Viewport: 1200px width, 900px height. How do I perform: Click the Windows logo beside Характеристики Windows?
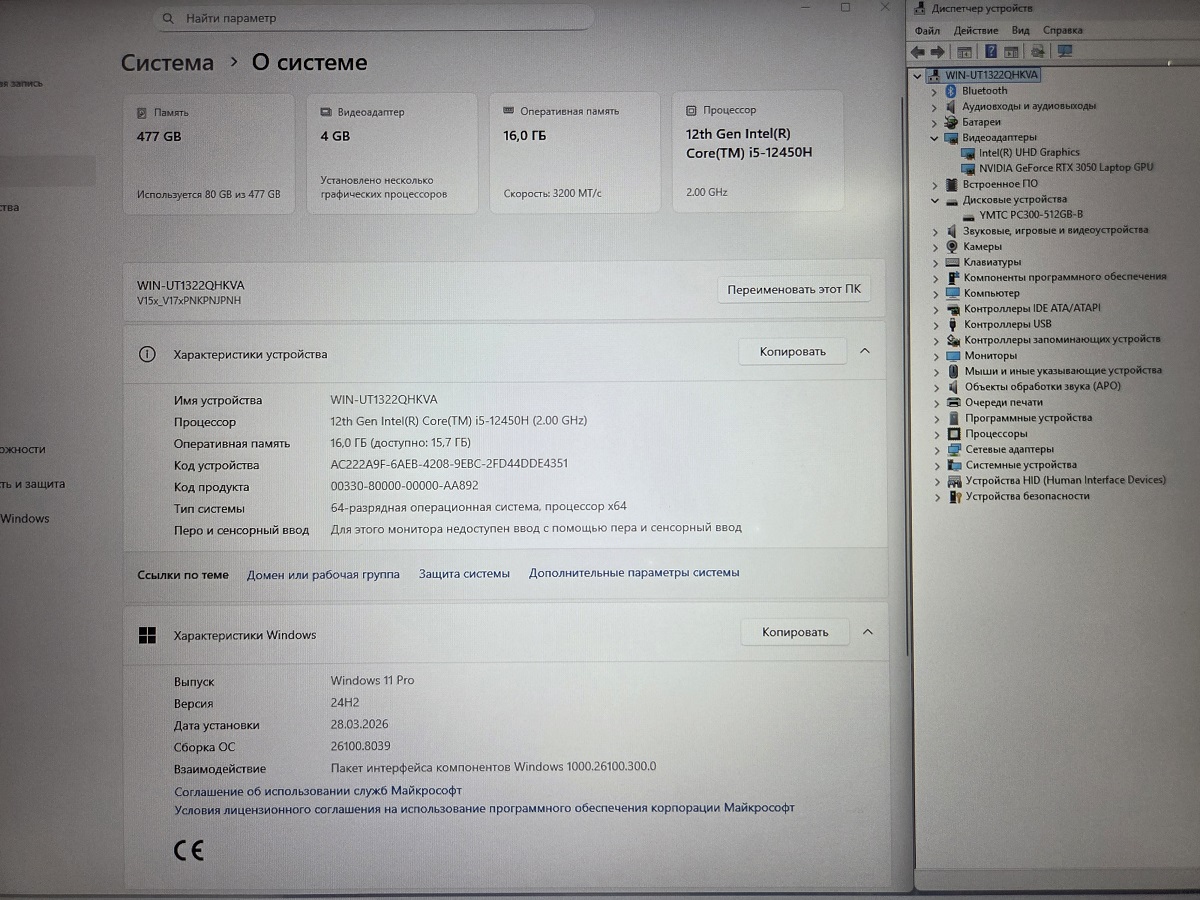pos(147,635)
